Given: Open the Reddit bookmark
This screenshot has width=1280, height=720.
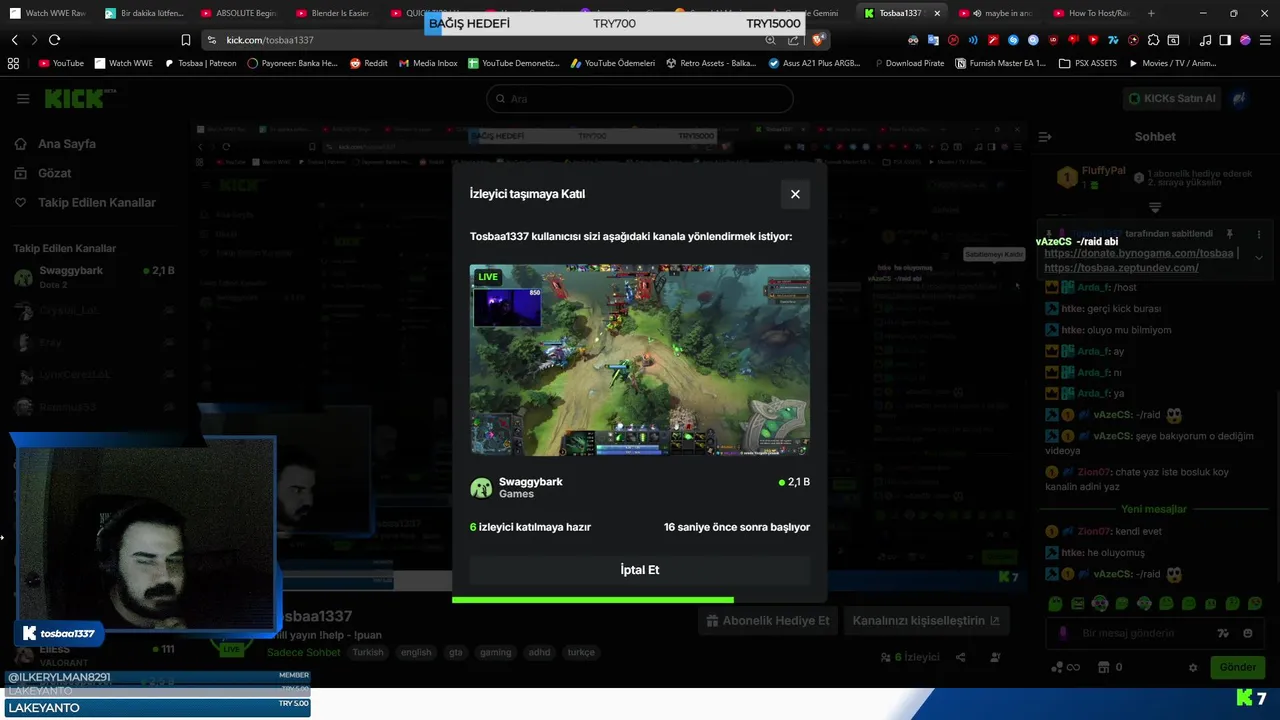Looking at the screenshot, I should click(368, 63).
